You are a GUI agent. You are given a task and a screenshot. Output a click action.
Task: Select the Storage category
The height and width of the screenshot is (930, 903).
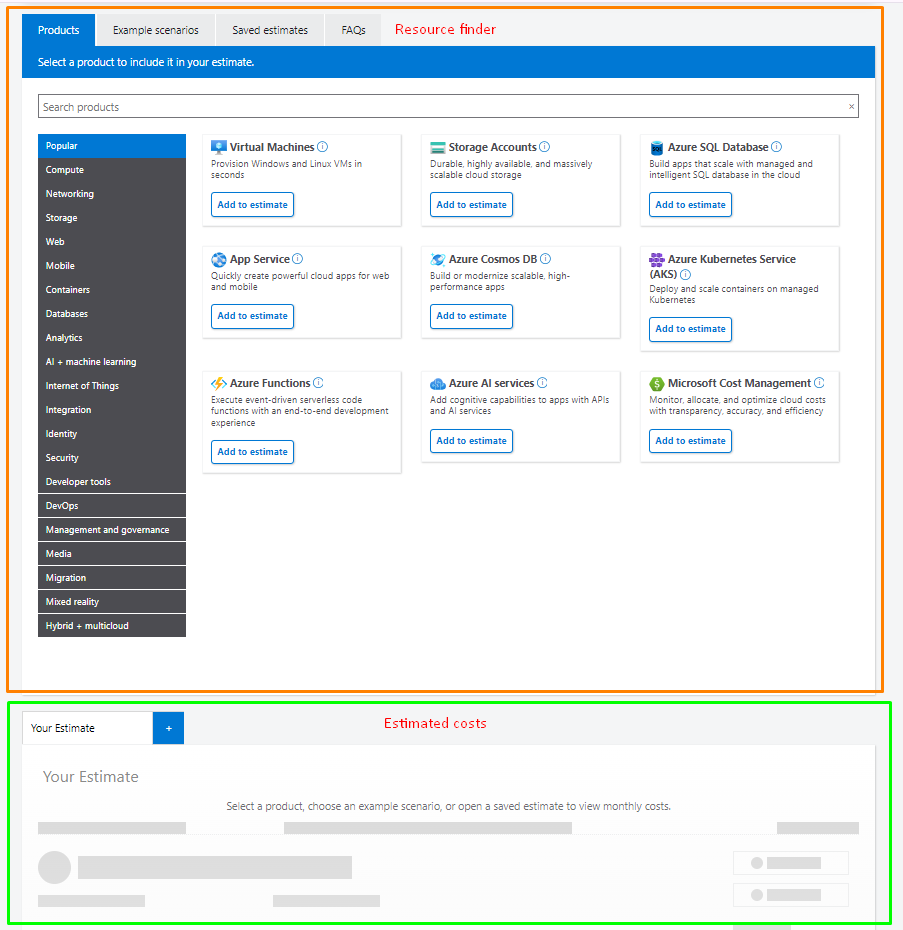point(112,218)
